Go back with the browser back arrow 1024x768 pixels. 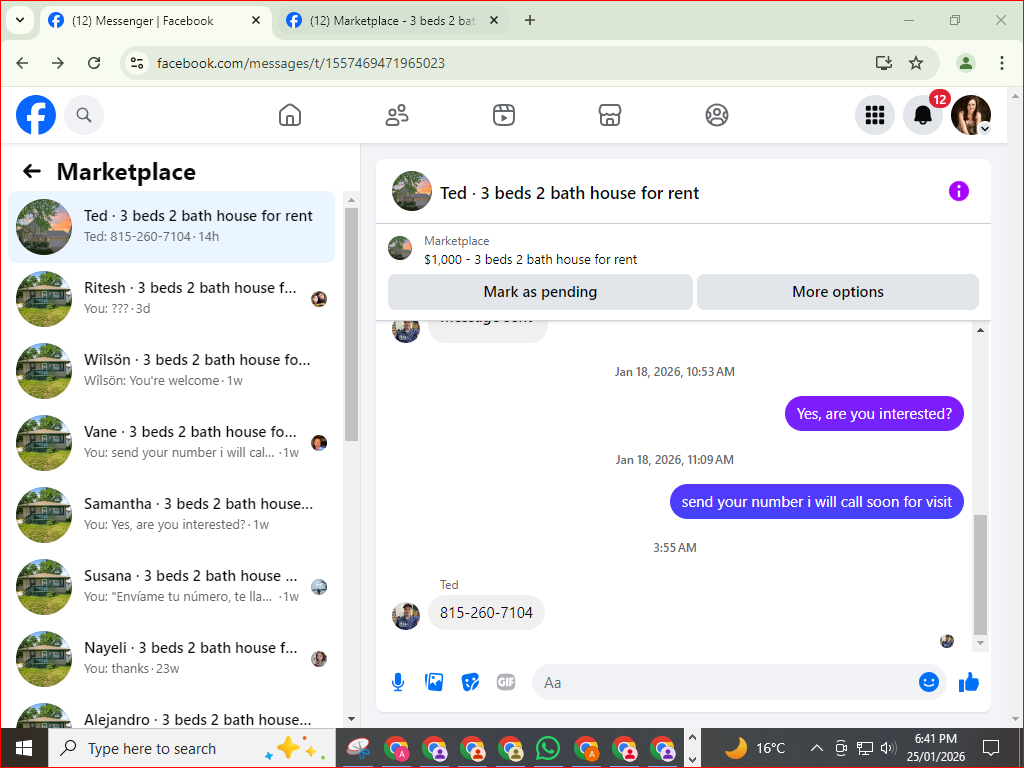click(x=22, y=63)
